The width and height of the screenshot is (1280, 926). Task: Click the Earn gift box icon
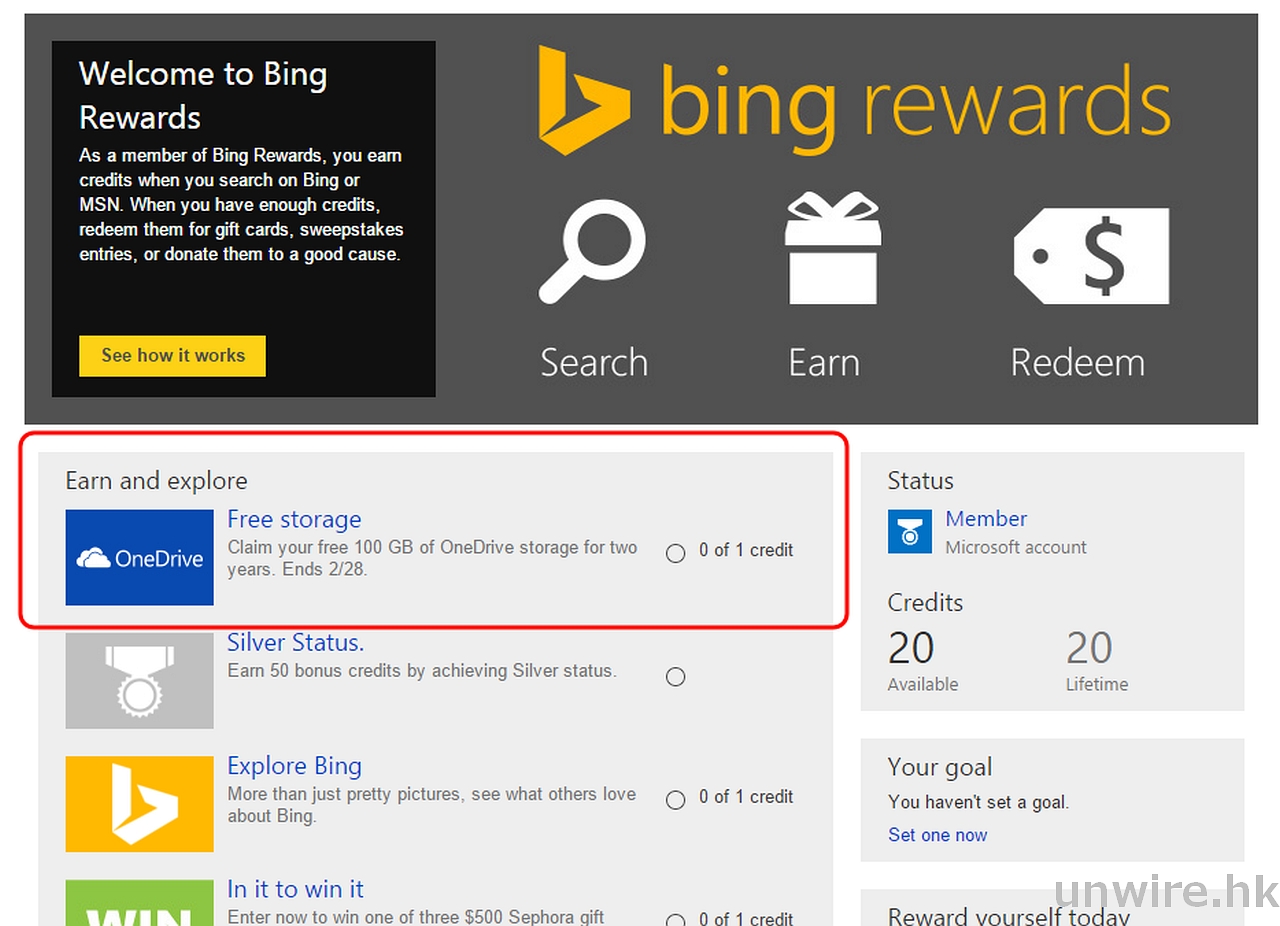pyautogui.click(x=832, y=250)
